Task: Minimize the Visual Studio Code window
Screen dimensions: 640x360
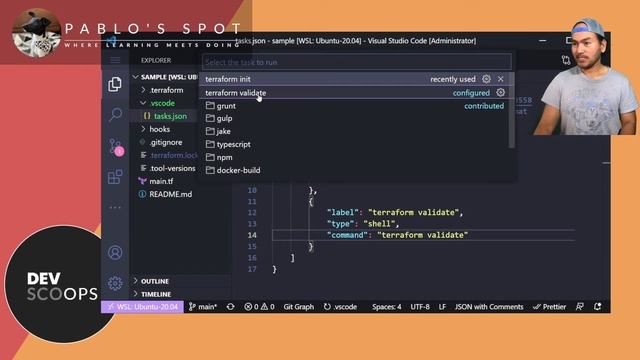Action: pos(542,40)
